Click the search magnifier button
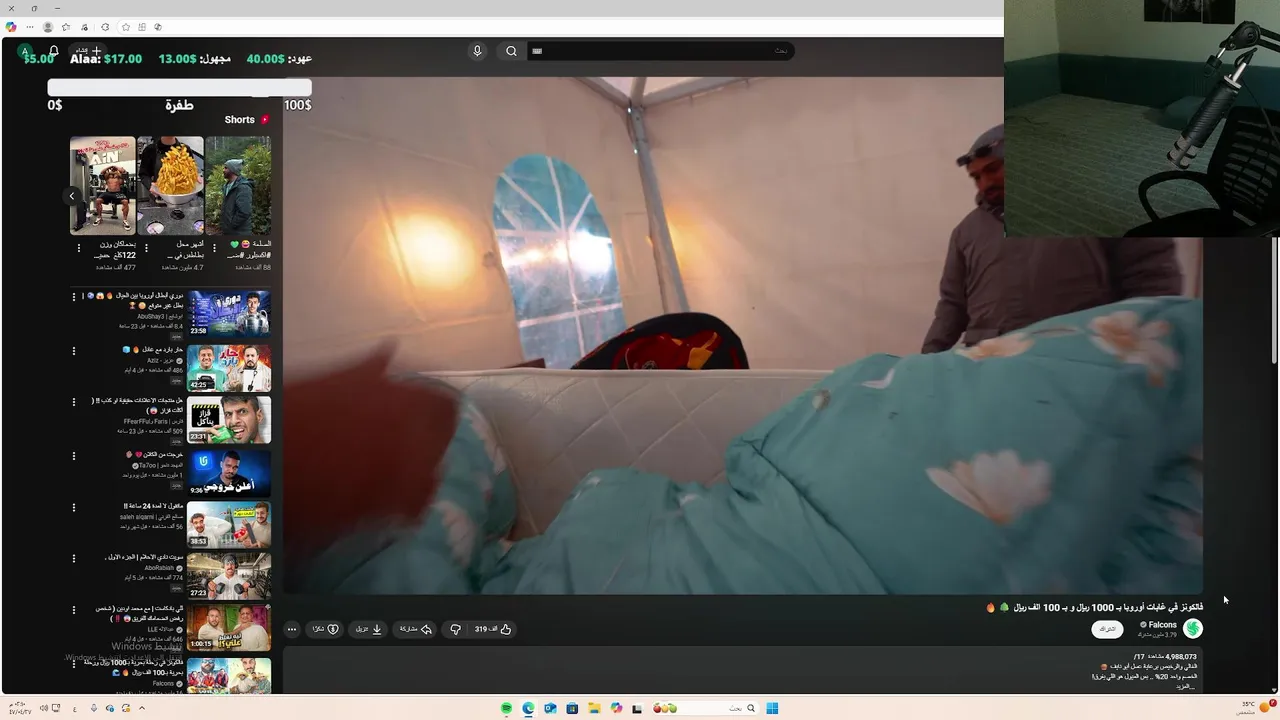The width and height of the screenshot is (1280, 720). pos(511,51)
